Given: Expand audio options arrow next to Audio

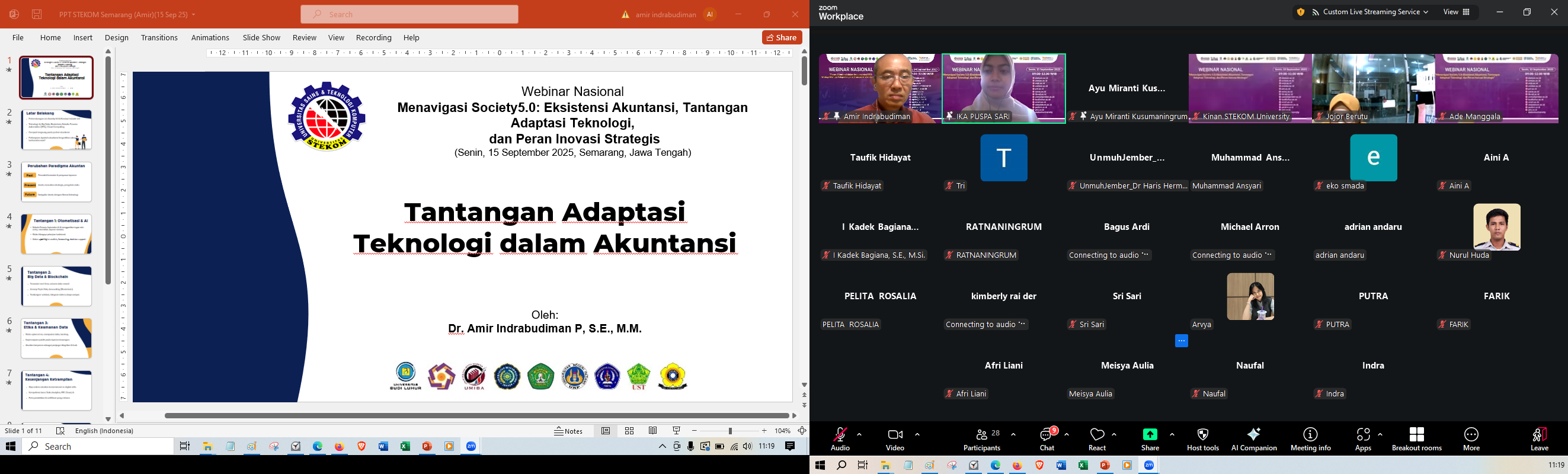Looking at the screenshot, I should 859,434.
